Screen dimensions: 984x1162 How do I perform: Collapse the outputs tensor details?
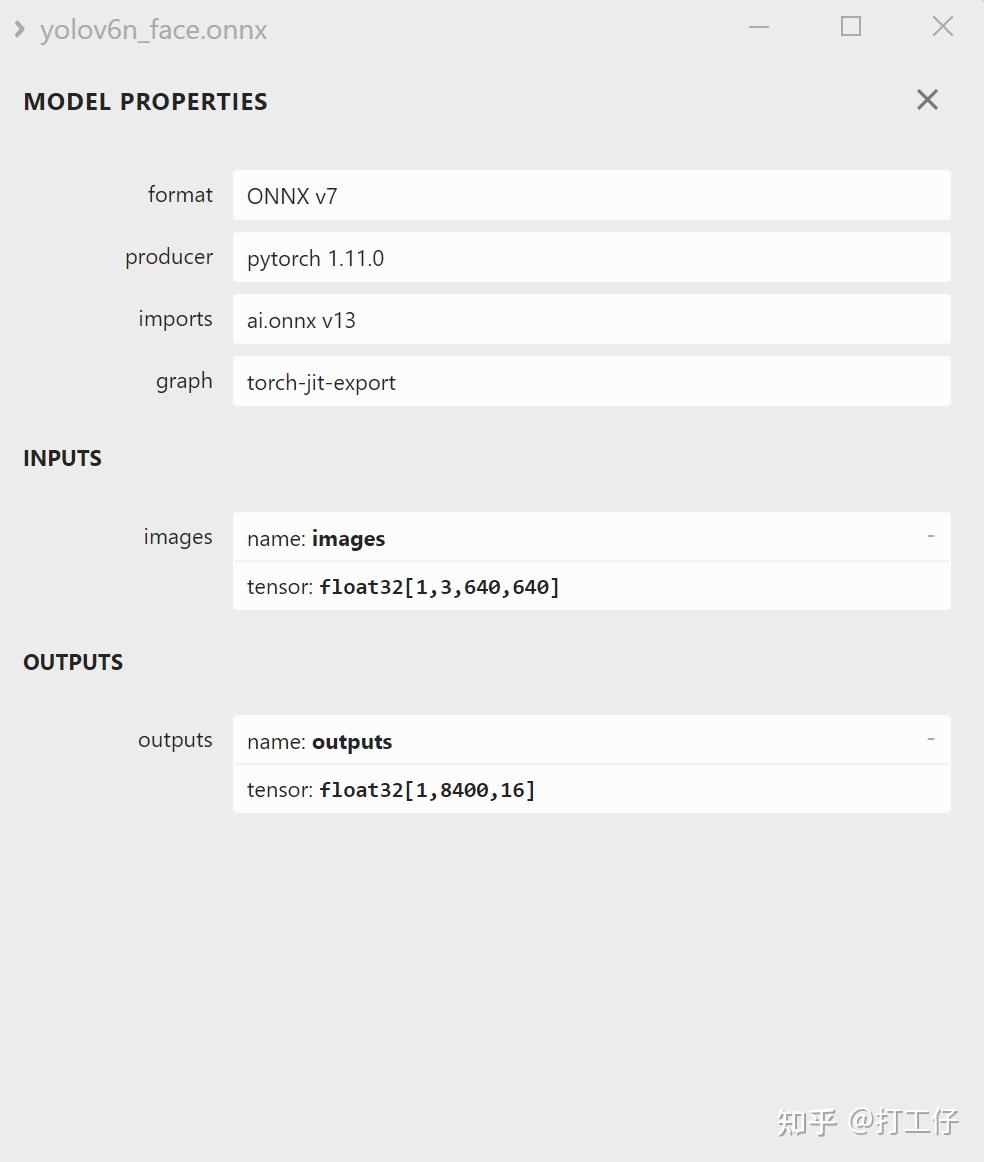point(930,740)
